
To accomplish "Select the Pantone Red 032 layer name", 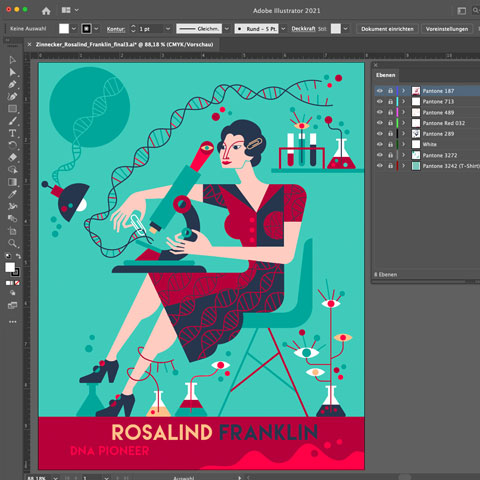I will pos(444,123).
